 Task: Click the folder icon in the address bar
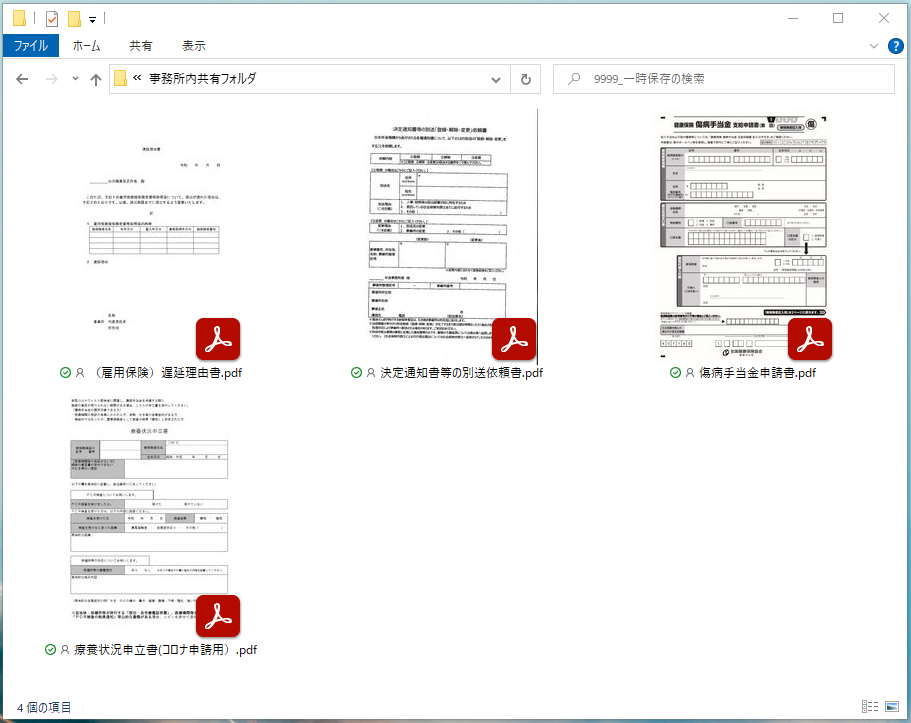120,78
